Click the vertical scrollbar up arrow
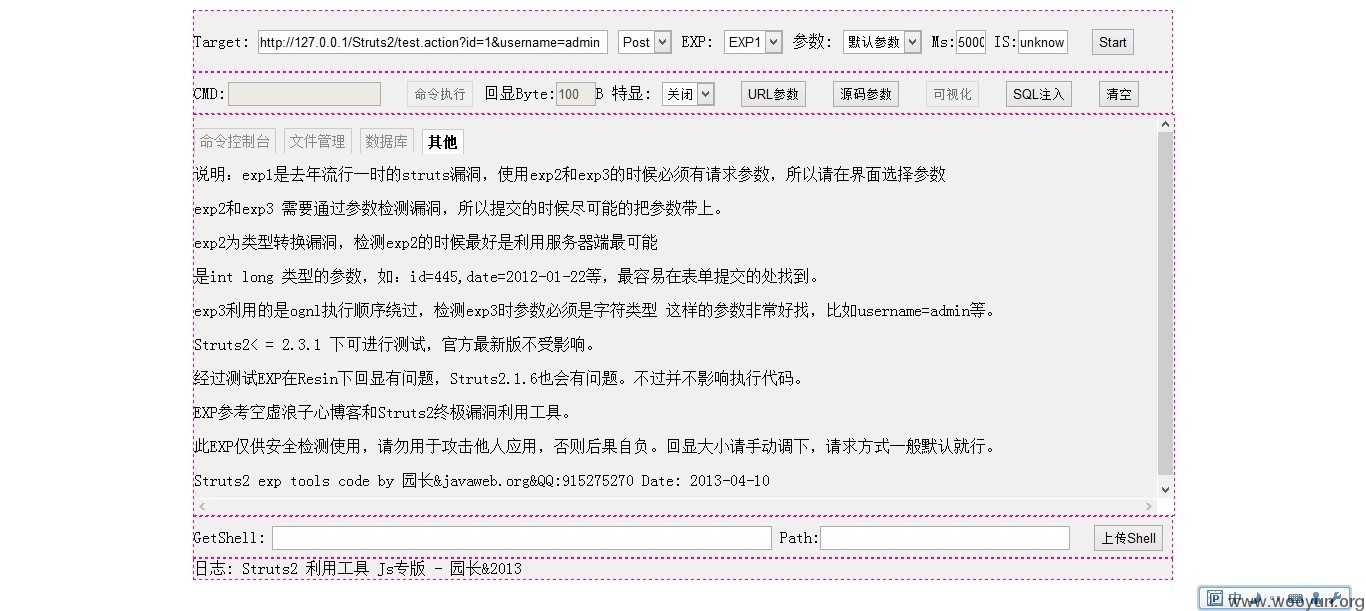The height and width of the screenshot is (611, 1366). [x=1165, y=124]
